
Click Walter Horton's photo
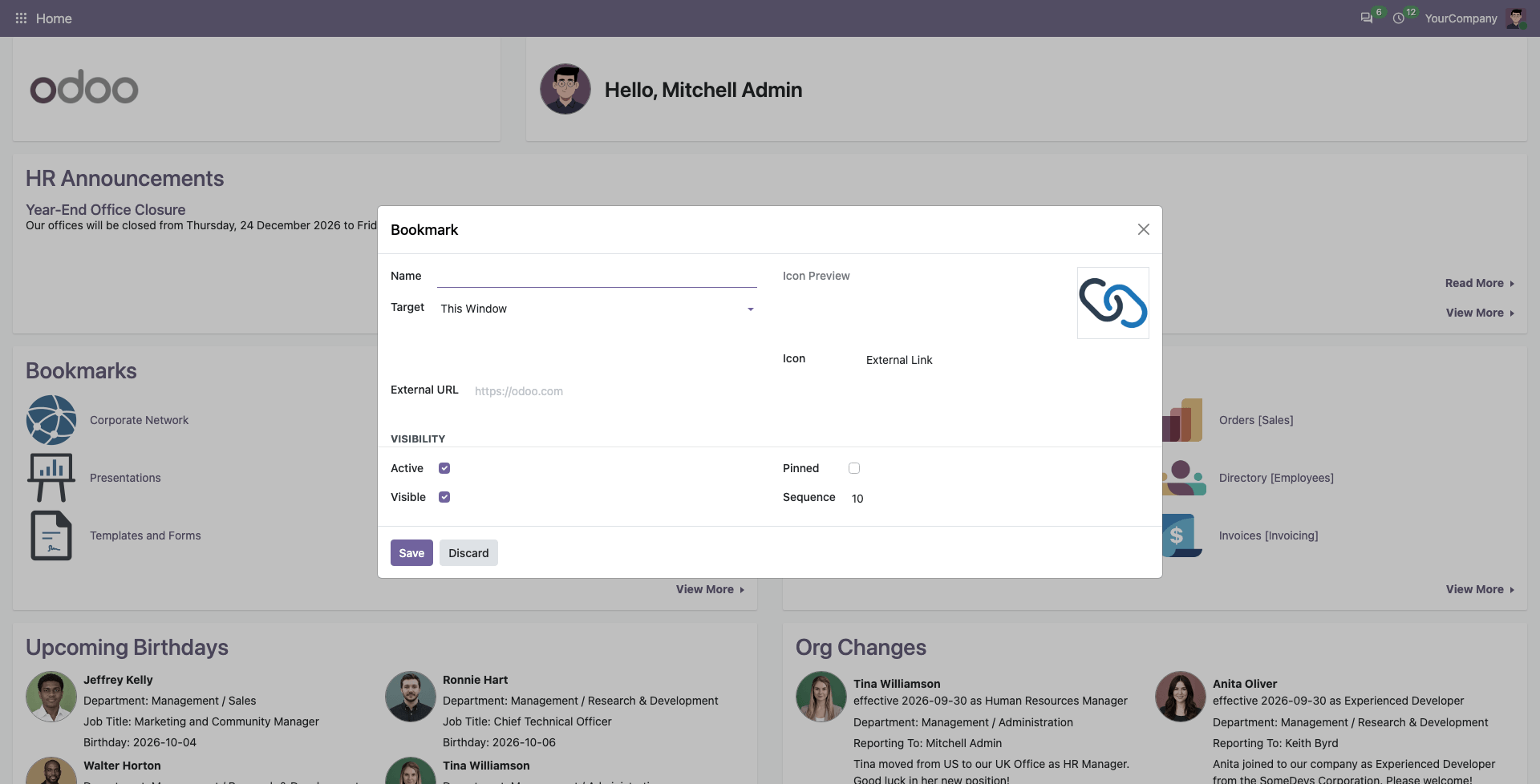pos(51,771)
